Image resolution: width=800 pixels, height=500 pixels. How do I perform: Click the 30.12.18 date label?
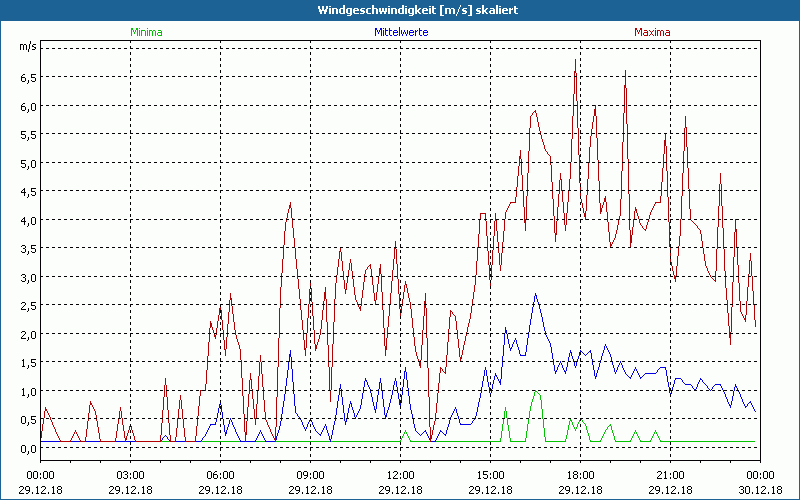click(760, 488)
